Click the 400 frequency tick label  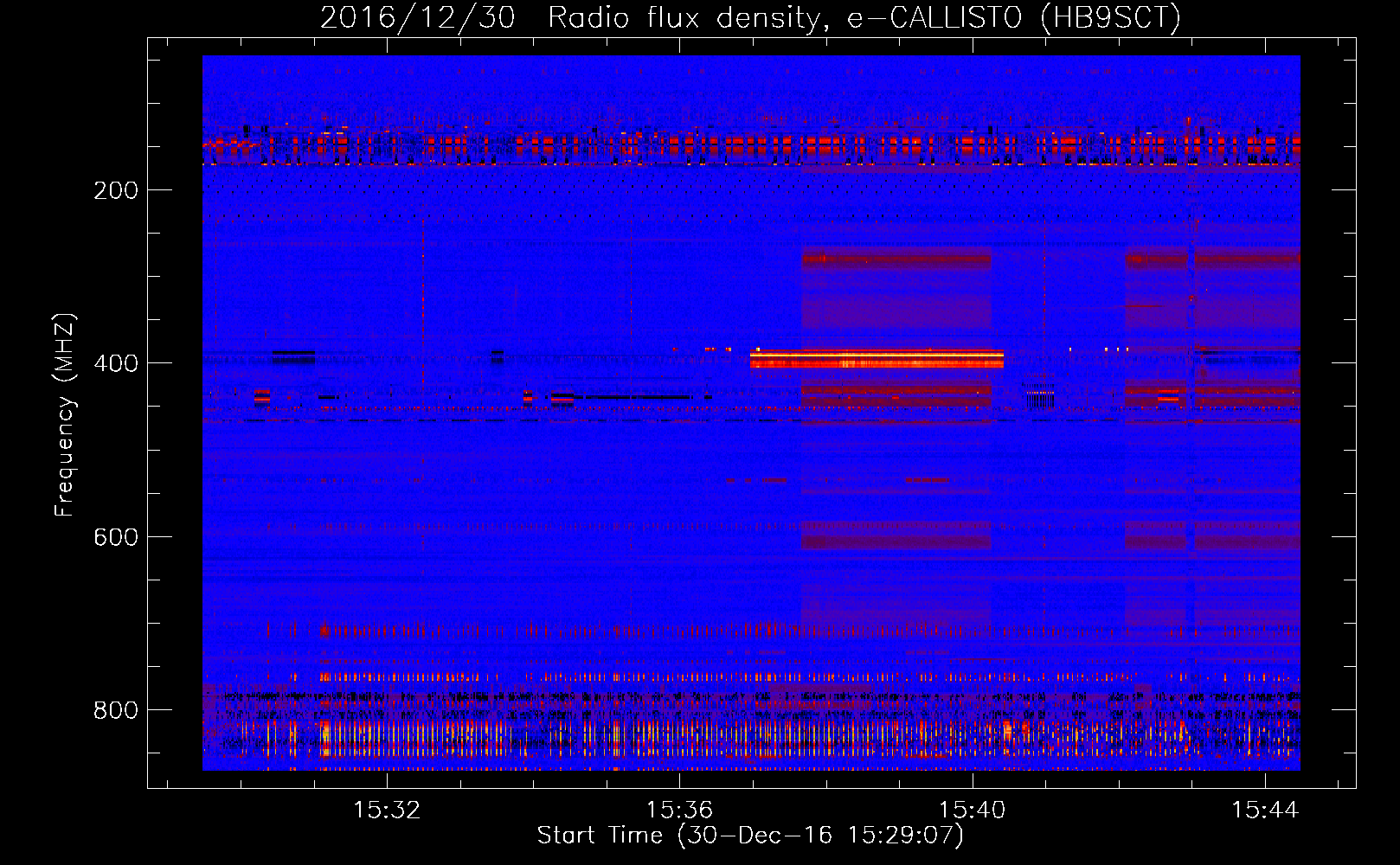116,363
